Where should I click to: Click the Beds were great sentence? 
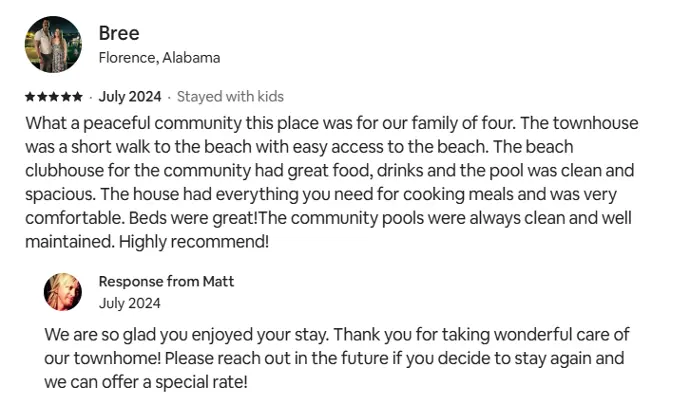tap(193, 218)
